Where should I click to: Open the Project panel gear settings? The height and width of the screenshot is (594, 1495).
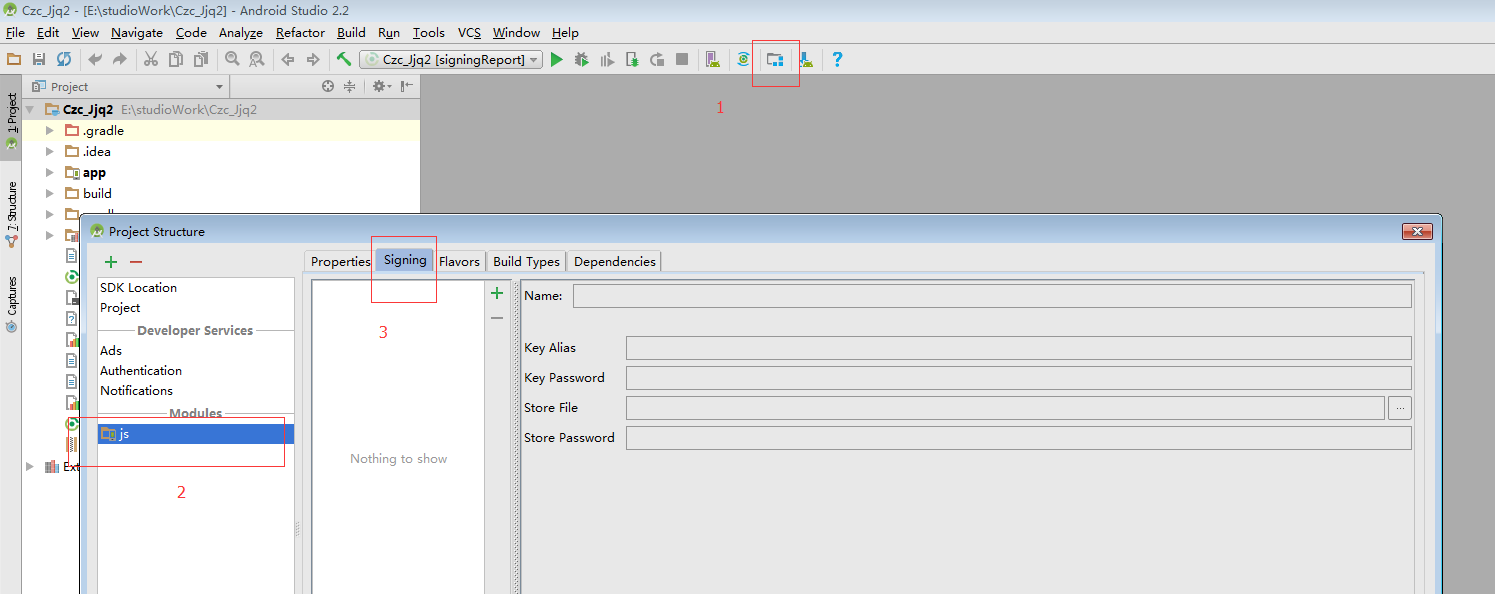[381, 87]
